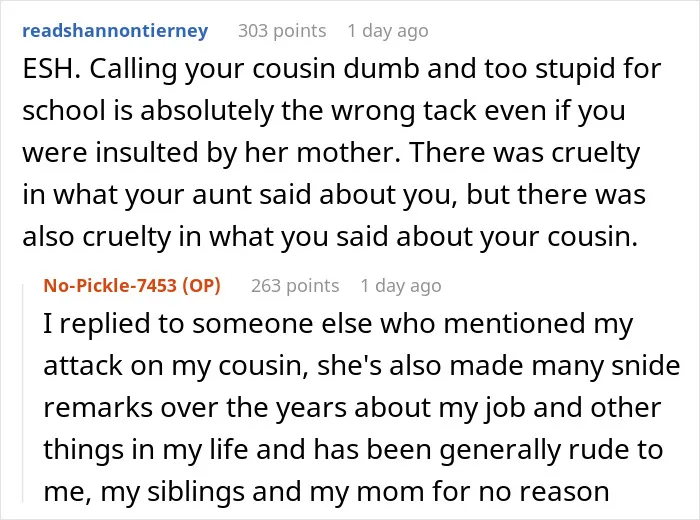Click the '(OP)' tag beside No-Pickle-7453
The width and height of the screenshot is (700, 520).
[x=201, y=286]
